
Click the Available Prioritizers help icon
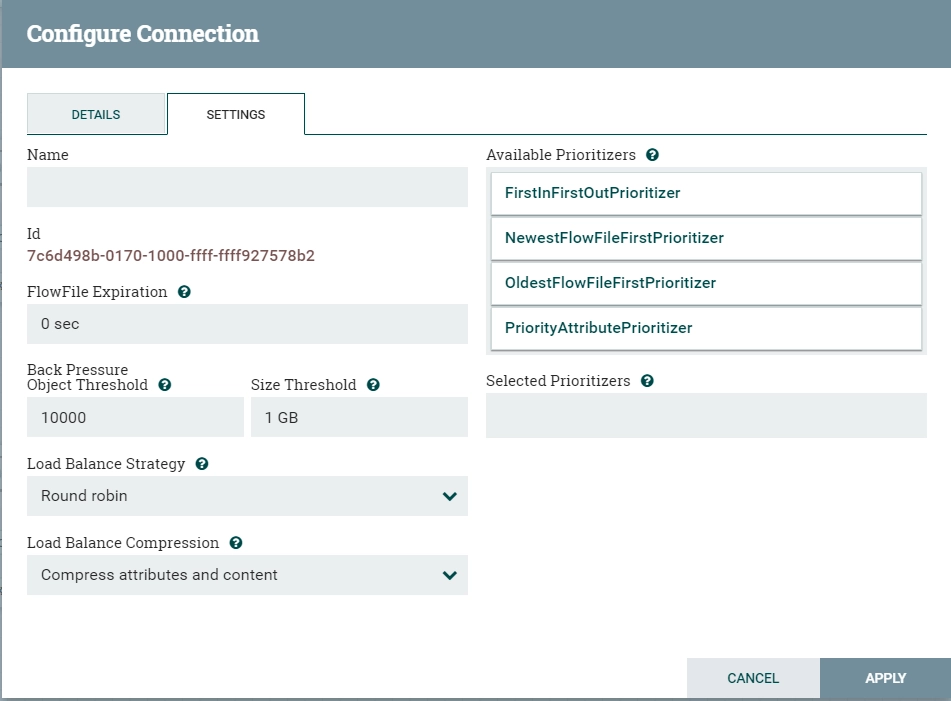[653, 155]
